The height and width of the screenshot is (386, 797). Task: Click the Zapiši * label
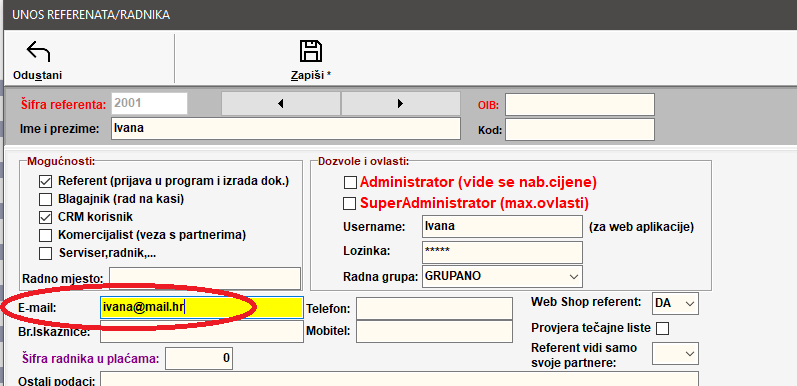pyautogui.click(x=311, y=75)
